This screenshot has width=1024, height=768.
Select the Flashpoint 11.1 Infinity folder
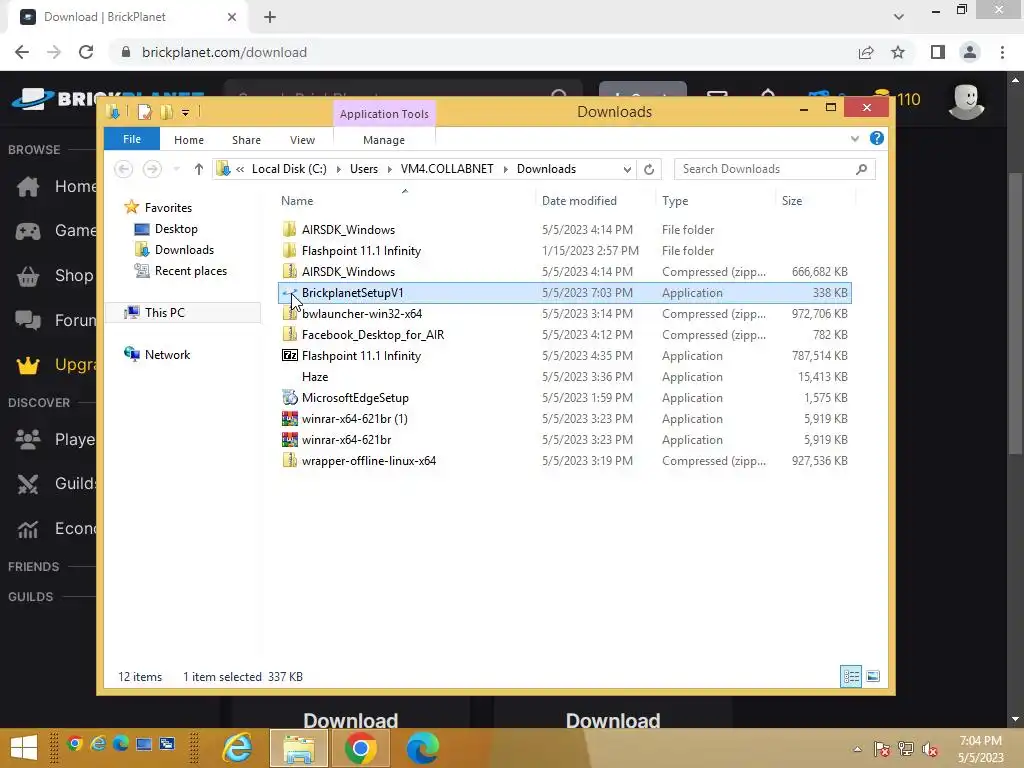click(361, 251)
